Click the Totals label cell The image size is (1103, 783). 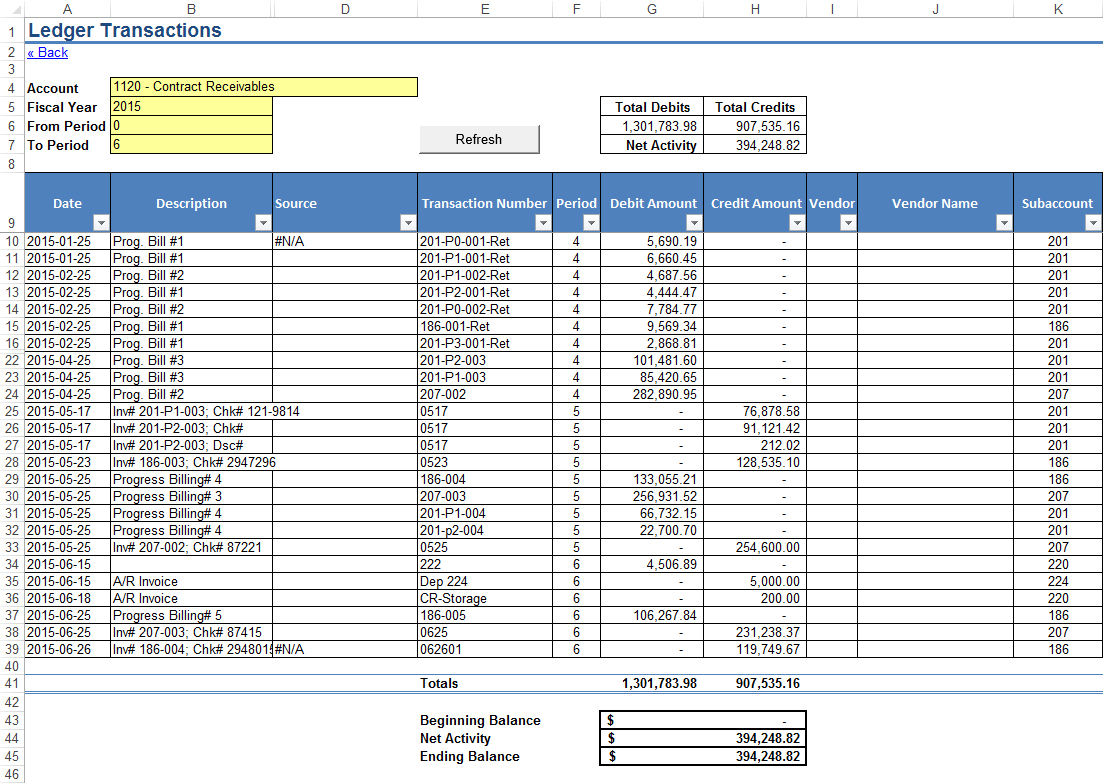tap(485, 683)
